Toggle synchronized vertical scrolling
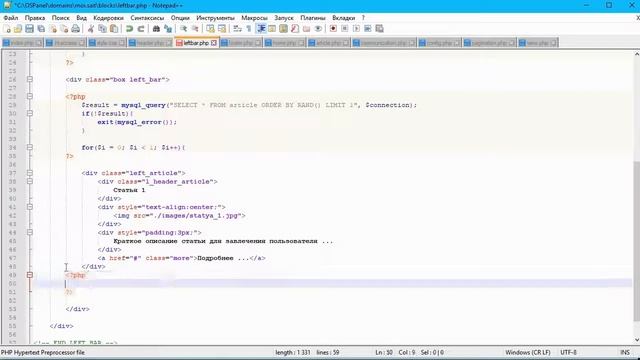Screen dimensions: 640x360 (210, 29)
